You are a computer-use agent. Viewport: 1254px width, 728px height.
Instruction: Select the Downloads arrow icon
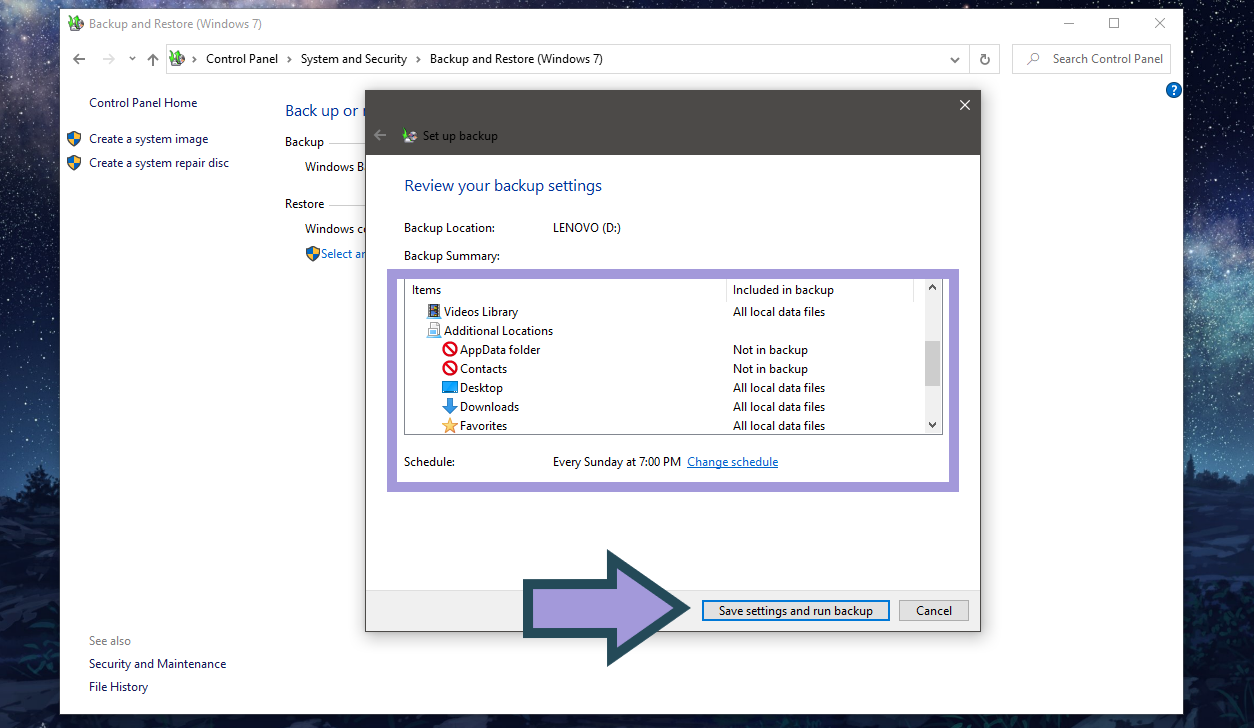pos(450,406)
